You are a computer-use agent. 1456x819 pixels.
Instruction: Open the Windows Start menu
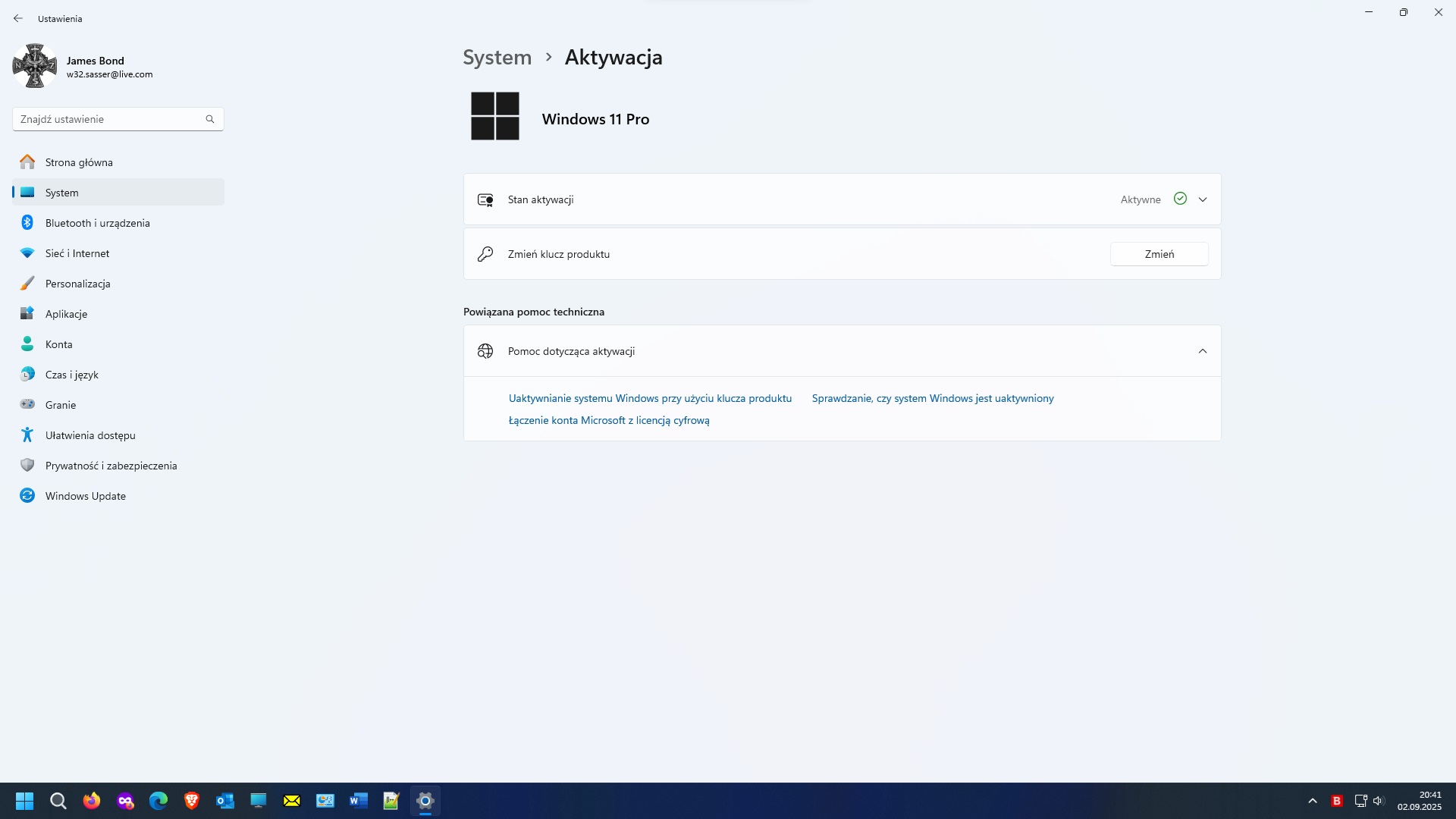25,801
